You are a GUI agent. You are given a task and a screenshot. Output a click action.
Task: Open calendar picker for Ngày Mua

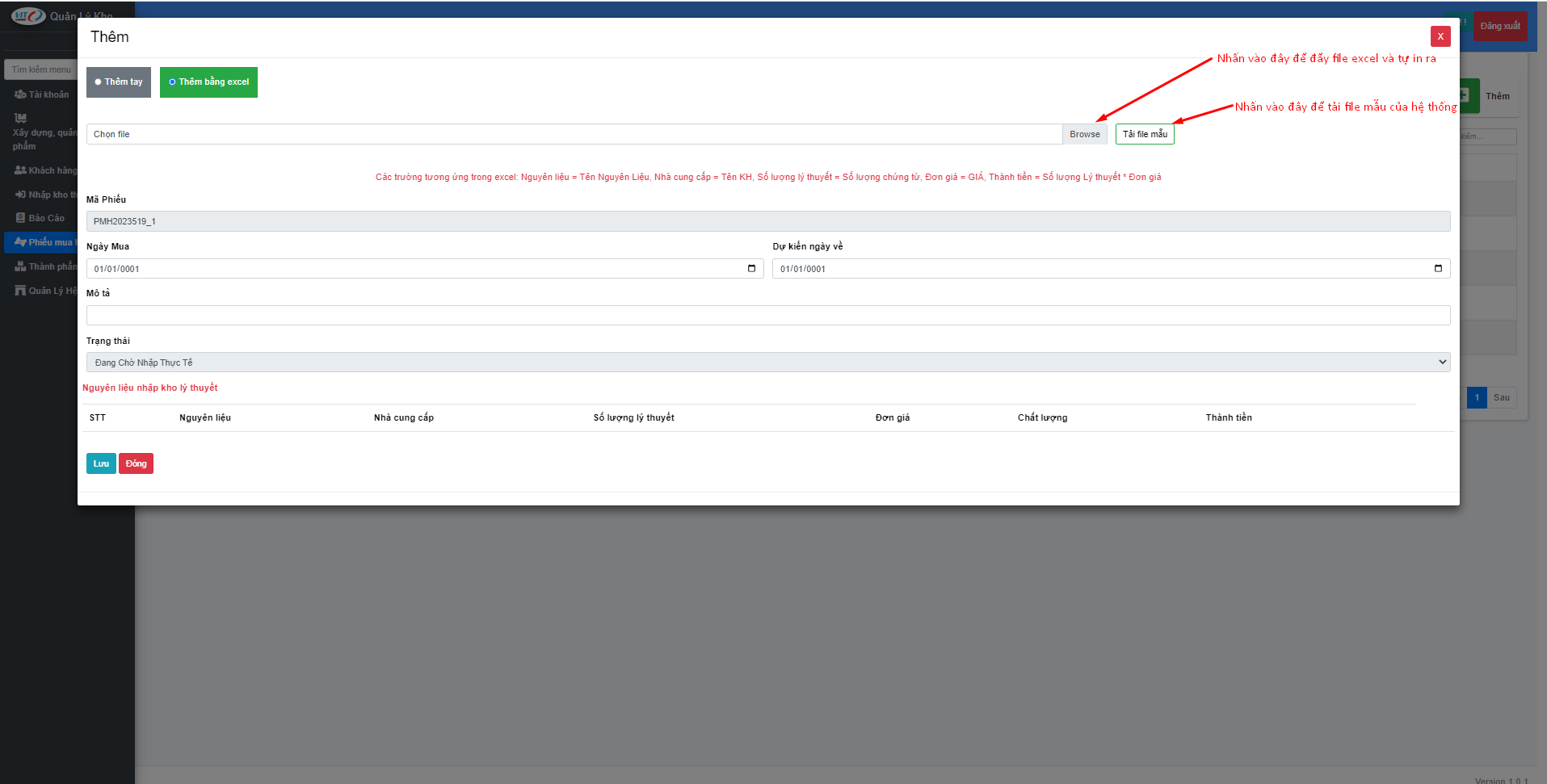point(751,269)
